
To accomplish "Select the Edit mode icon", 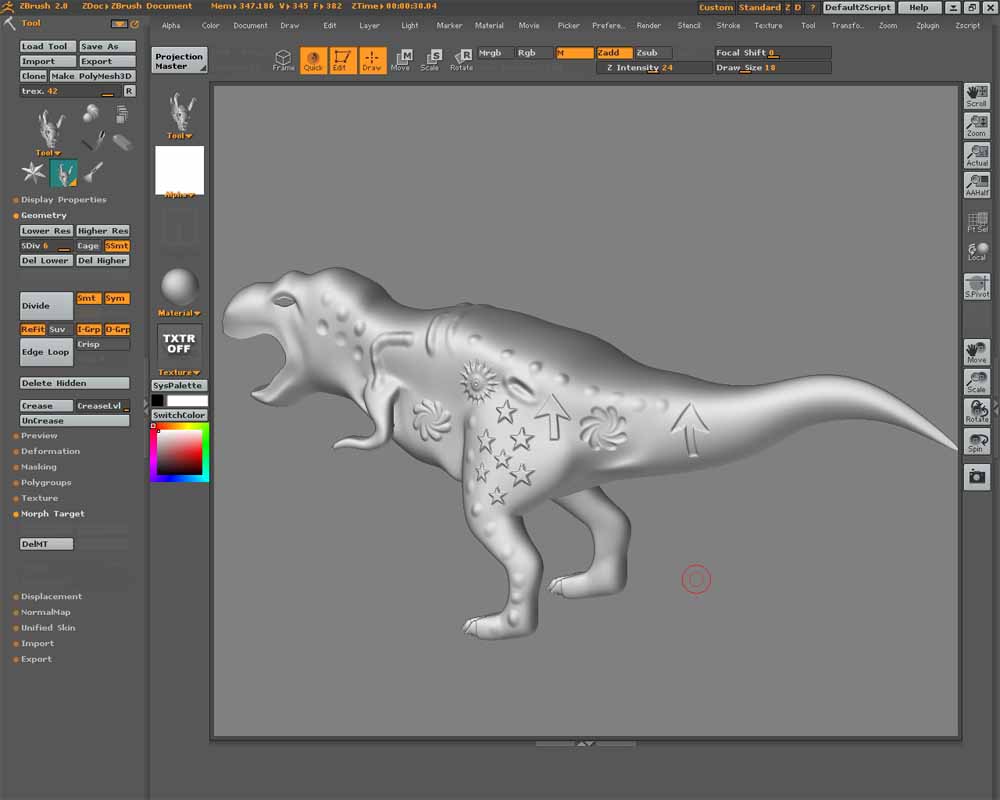I will tap(342, 60).
